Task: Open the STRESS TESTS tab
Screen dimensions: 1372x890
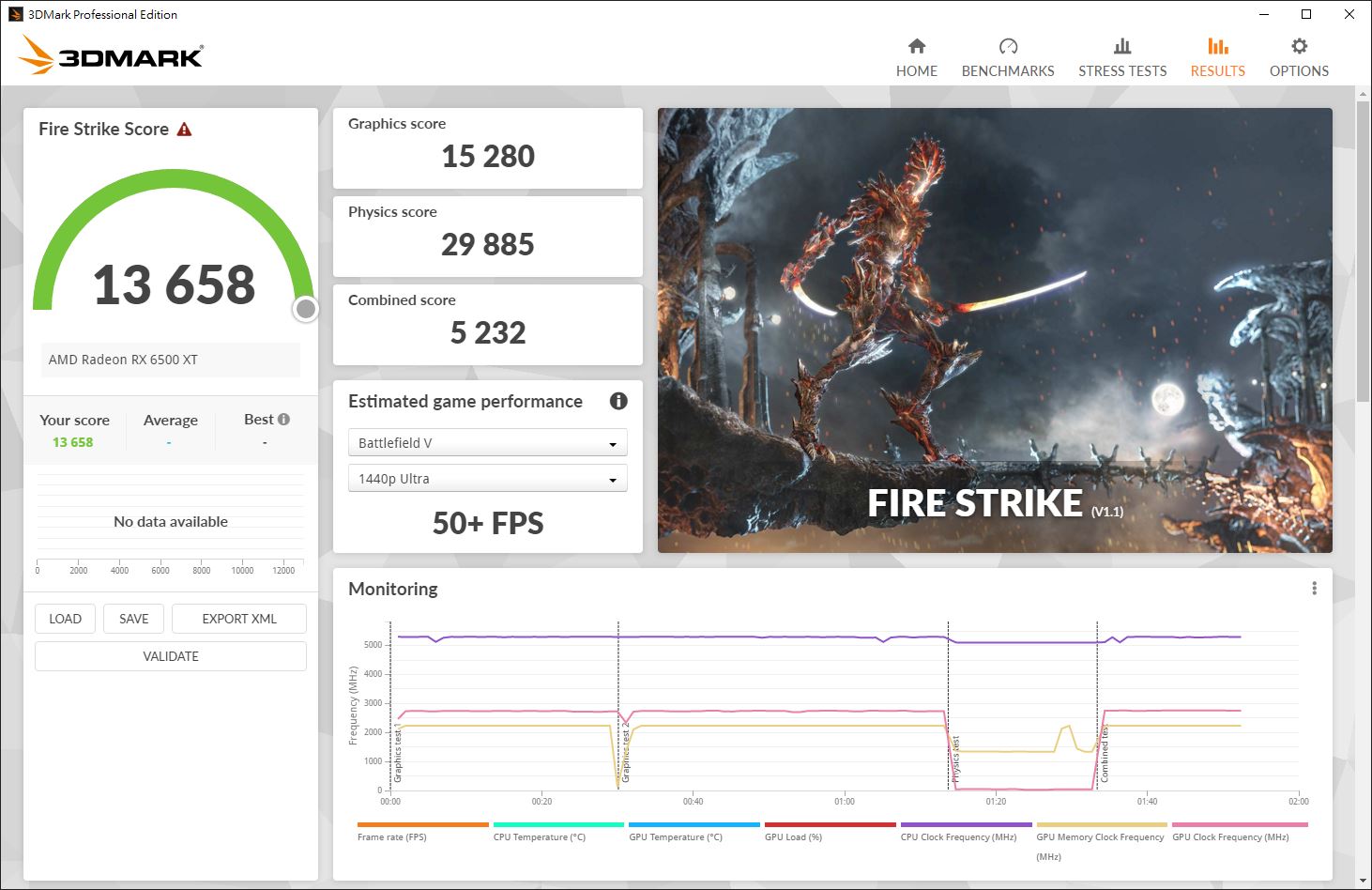Action: pyautogui.click(x=1122, y=57)
